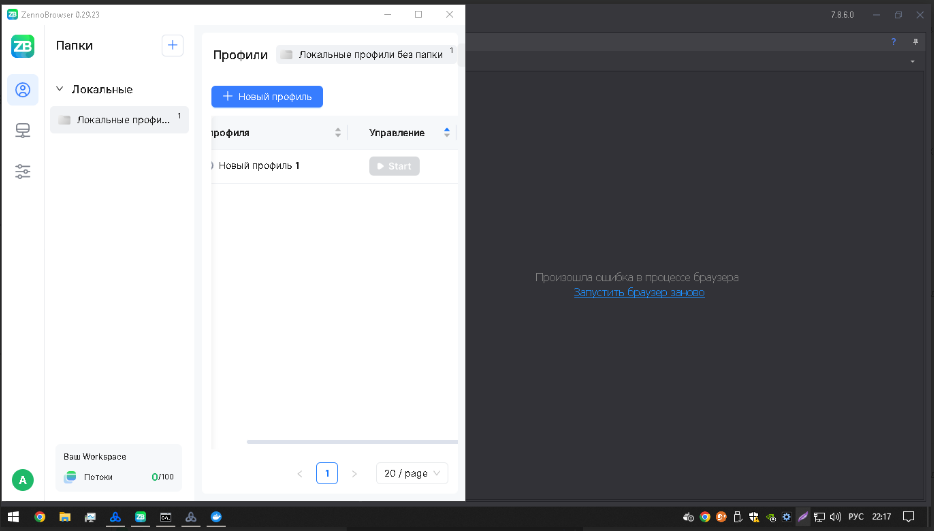The image size is (934, 531).
Task: Click the USB safely remove tray icon
Action: (737, 517)
